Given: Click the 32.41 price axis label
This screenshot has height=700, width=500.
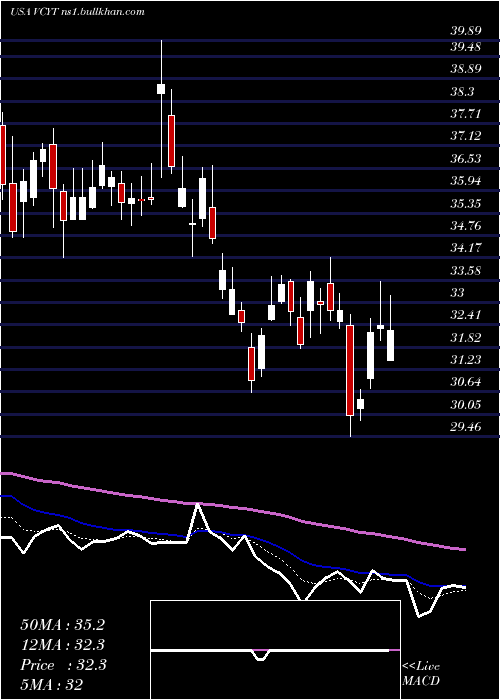Looking at the screenshot, I should [465, 315].
